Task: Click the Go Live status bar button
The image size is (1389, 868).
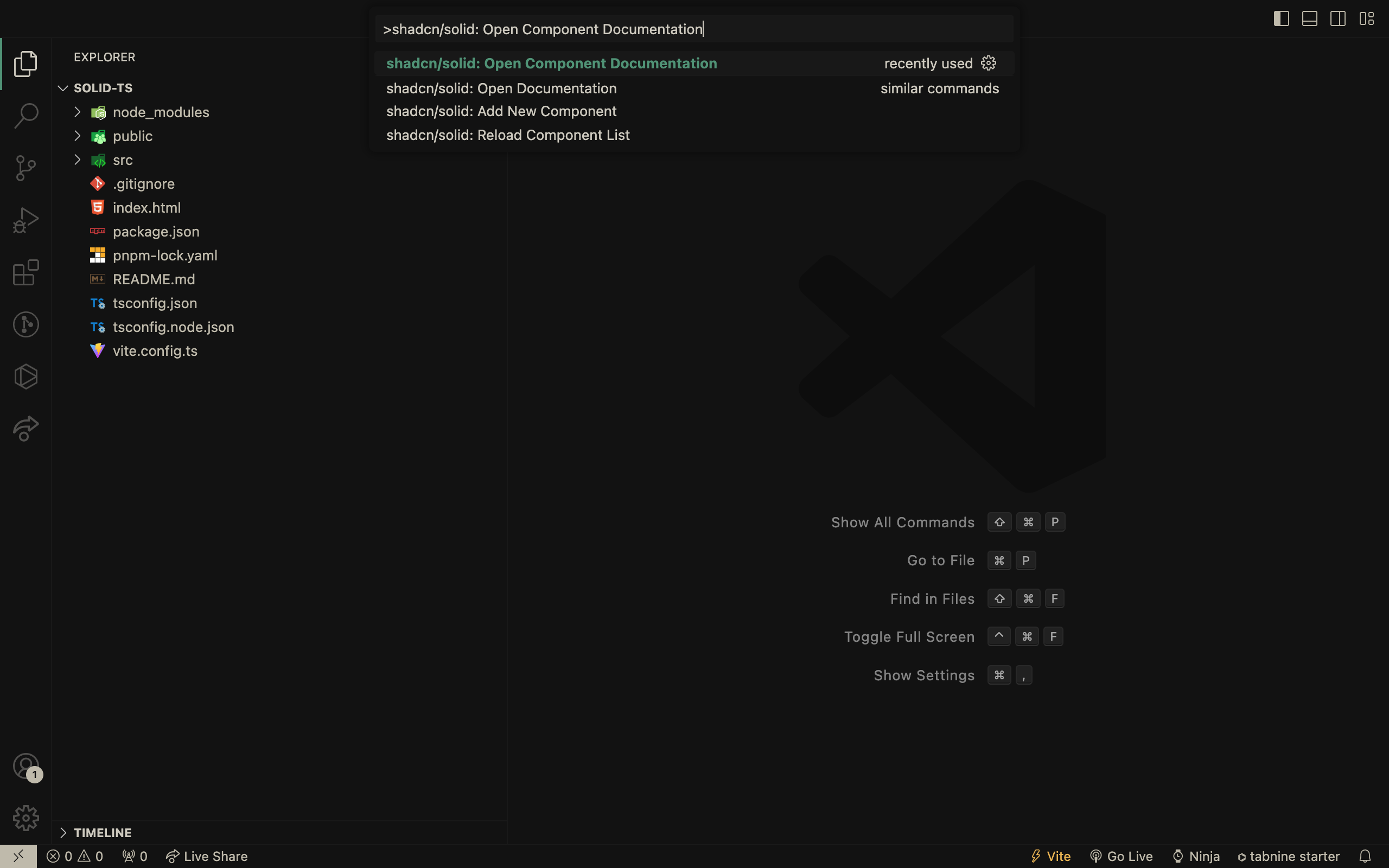Action: coord(1121,855)
